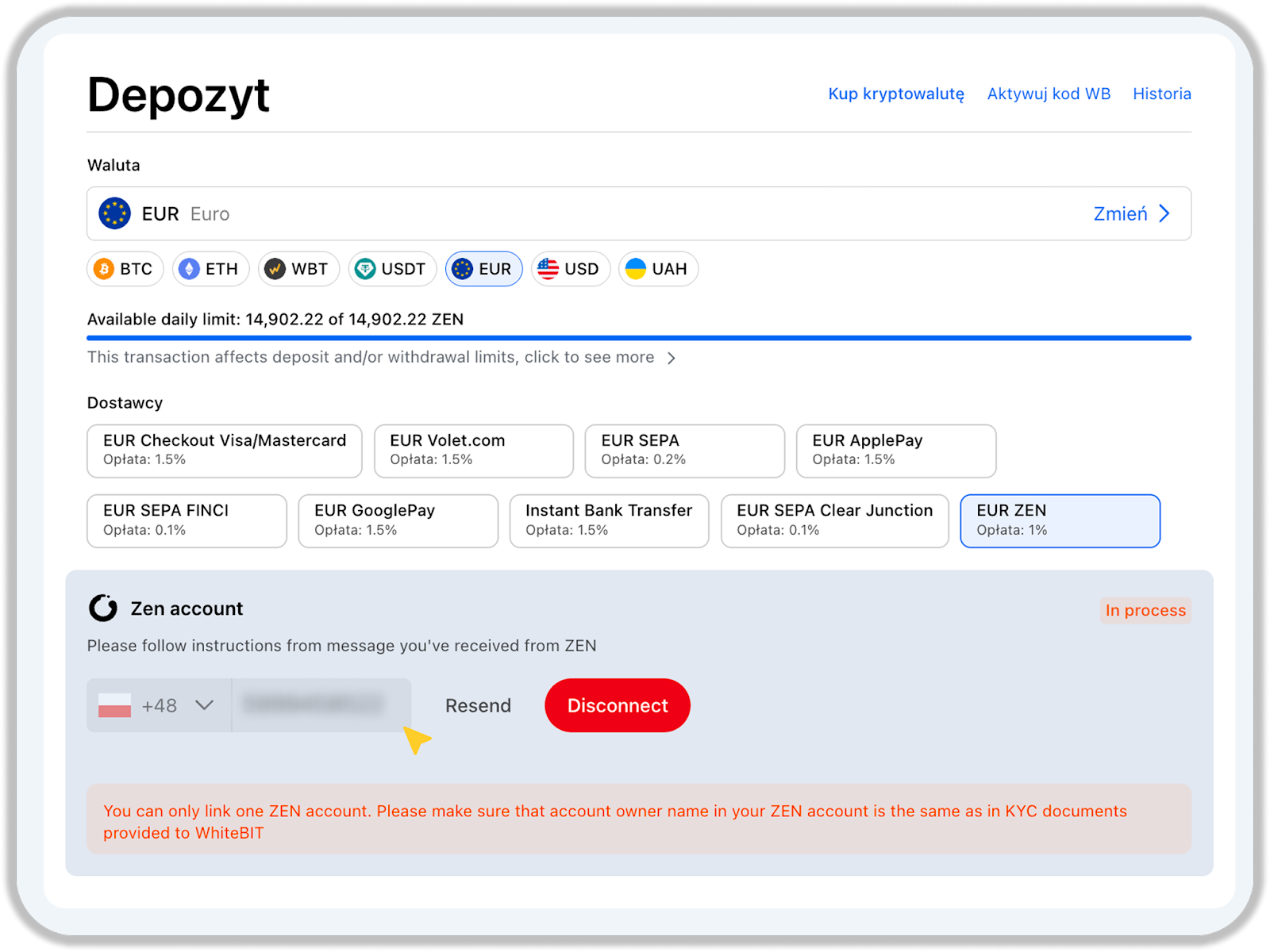
Task: Pick the WBT token icon
Action: 275,269
